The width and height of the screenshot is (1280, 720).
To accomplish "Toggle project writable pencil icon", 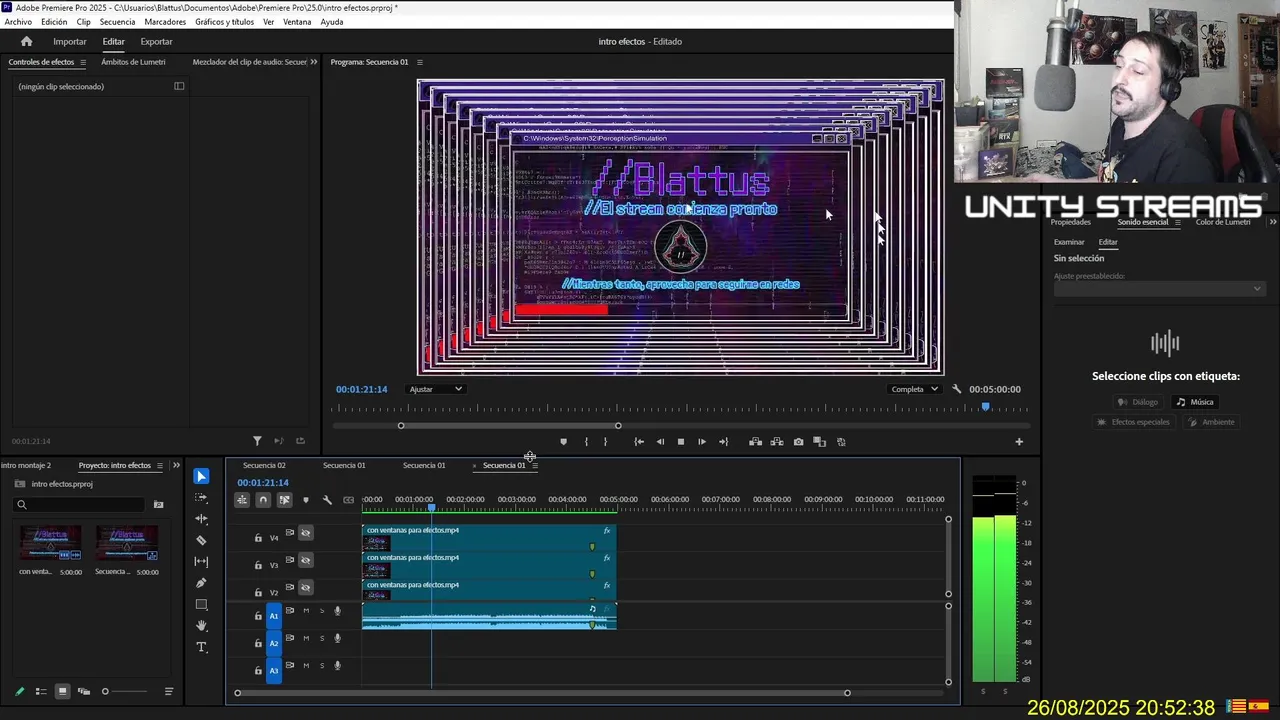I will (x=19, y=691).
